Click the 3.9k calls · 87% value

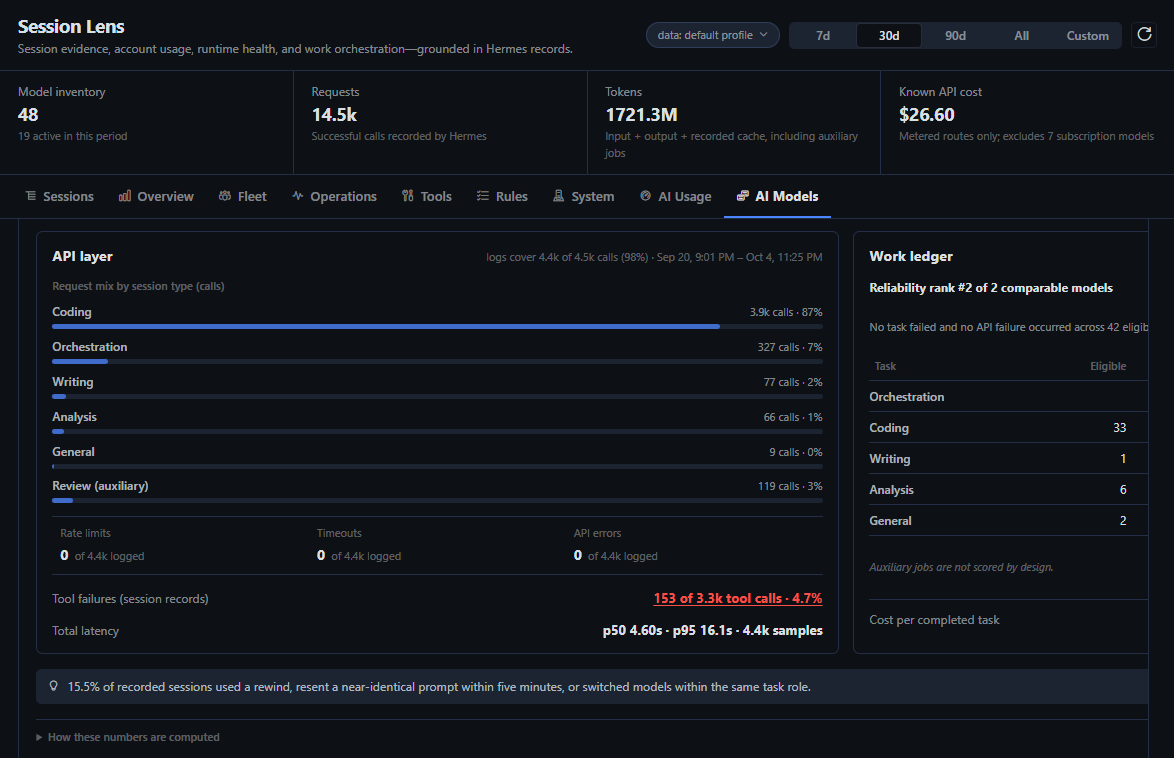pos(786,312)
